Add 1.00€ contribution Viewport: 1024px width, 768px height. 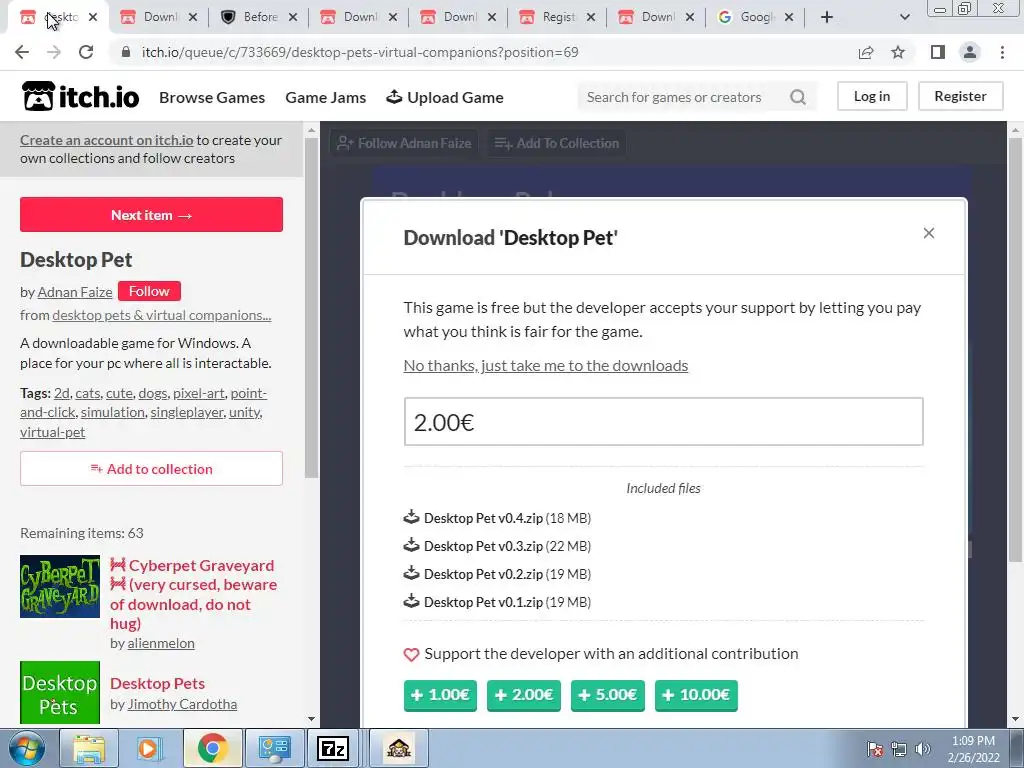(x=440, y=695)
